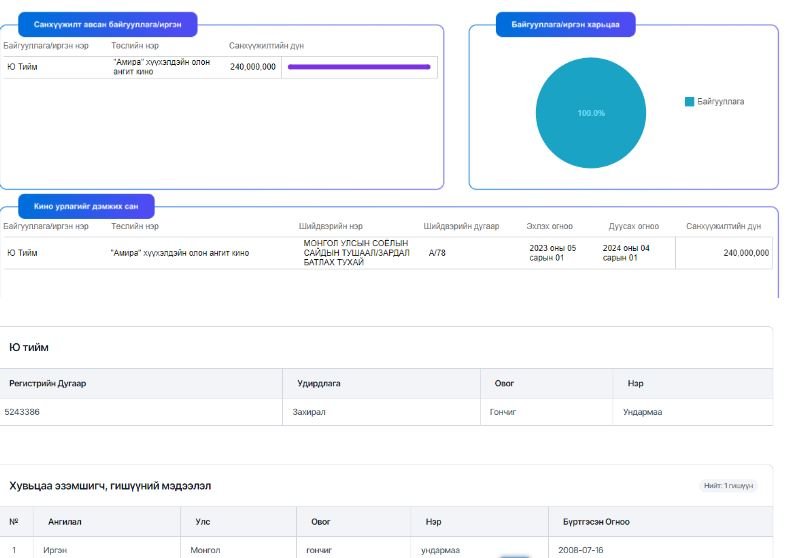The width and height of the screenshot is (792, 558).
Task: Click the Ангилал column header in shareholders table
Action: click(x=64, y=521)
